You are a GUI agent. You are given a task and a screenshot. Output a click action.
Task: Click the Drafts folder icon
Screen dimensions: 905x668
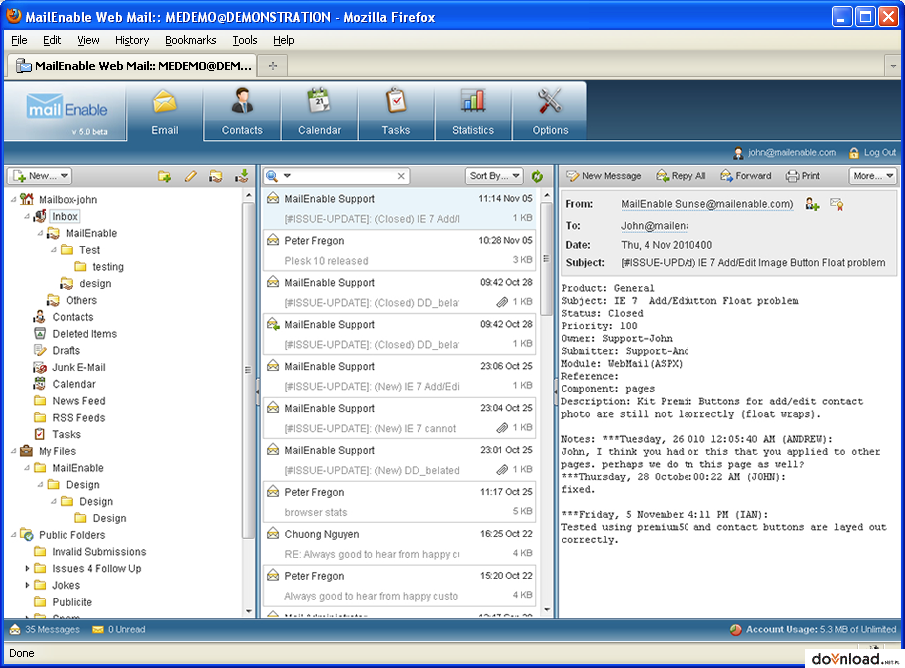click(40, 350)
